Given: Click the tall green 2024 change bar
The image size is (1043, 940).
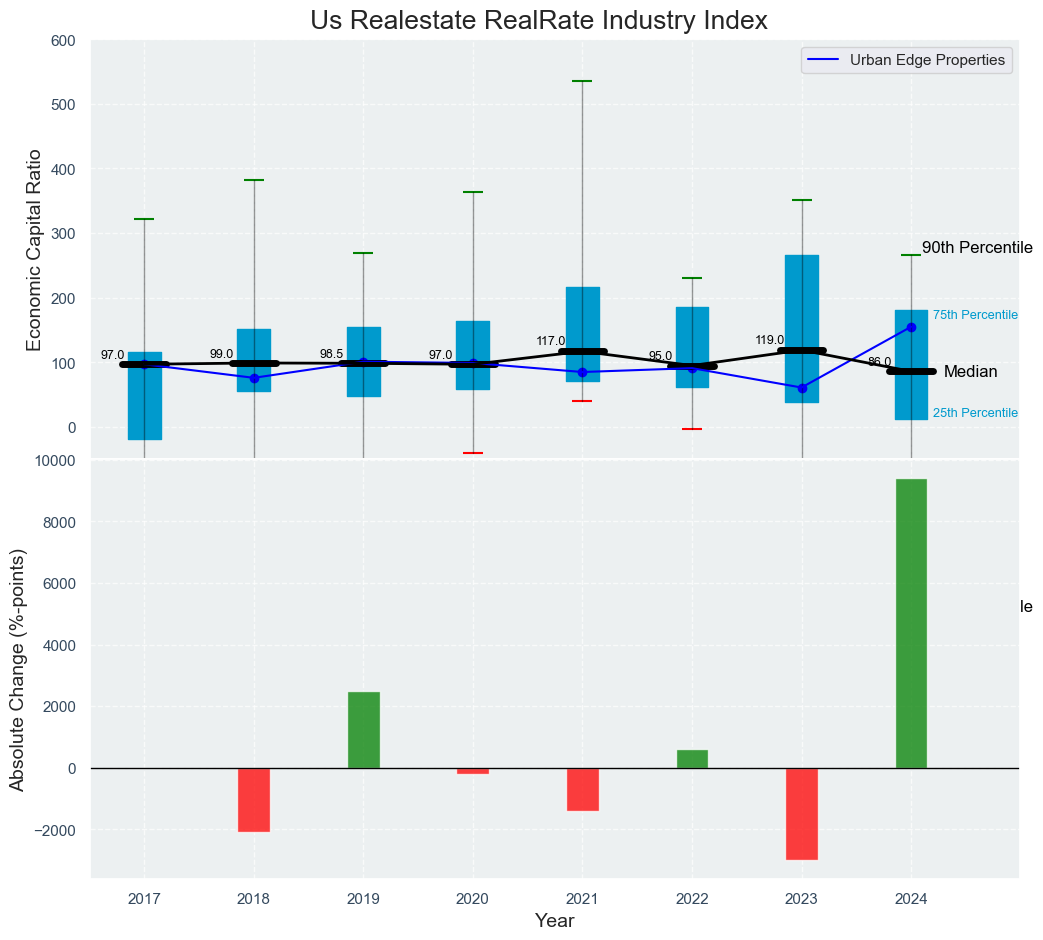Looking at the screenshot, I should [911, 623].
